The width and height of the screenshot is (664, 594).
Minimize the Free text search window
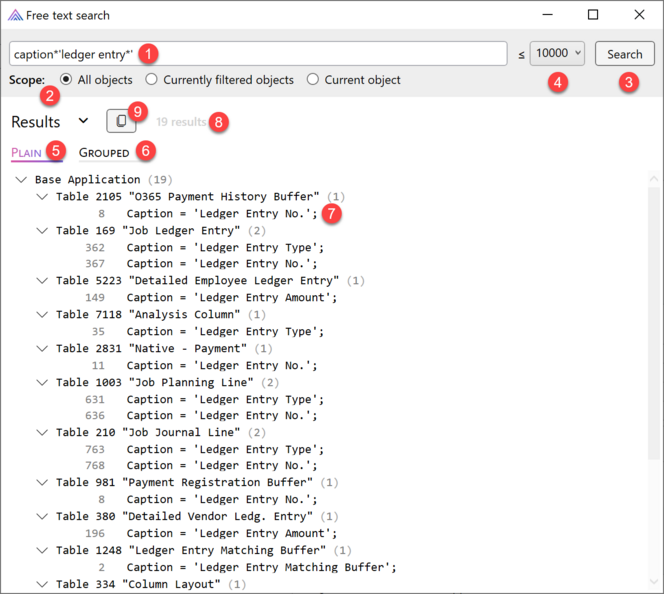click(548, 15)
